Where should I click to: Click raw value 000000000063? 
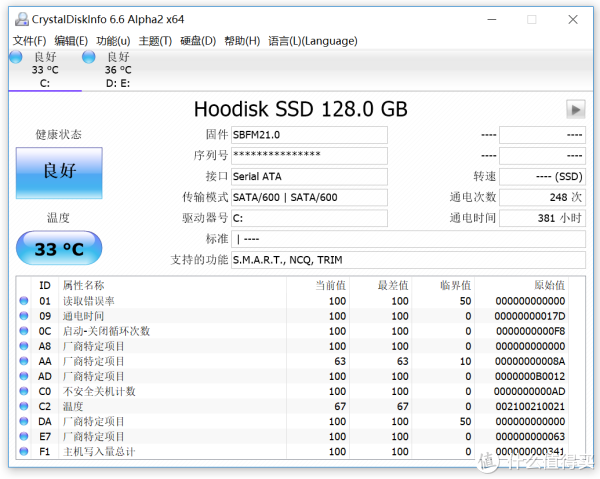click(x=530, y=437)
